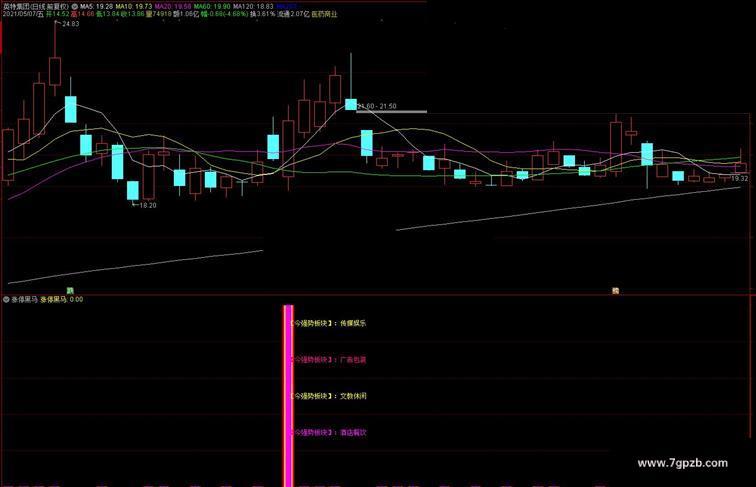The height and width of the screenshot is (487, 756).
Task: Select the MA60: 19.90 label
Action: (212, 7)
